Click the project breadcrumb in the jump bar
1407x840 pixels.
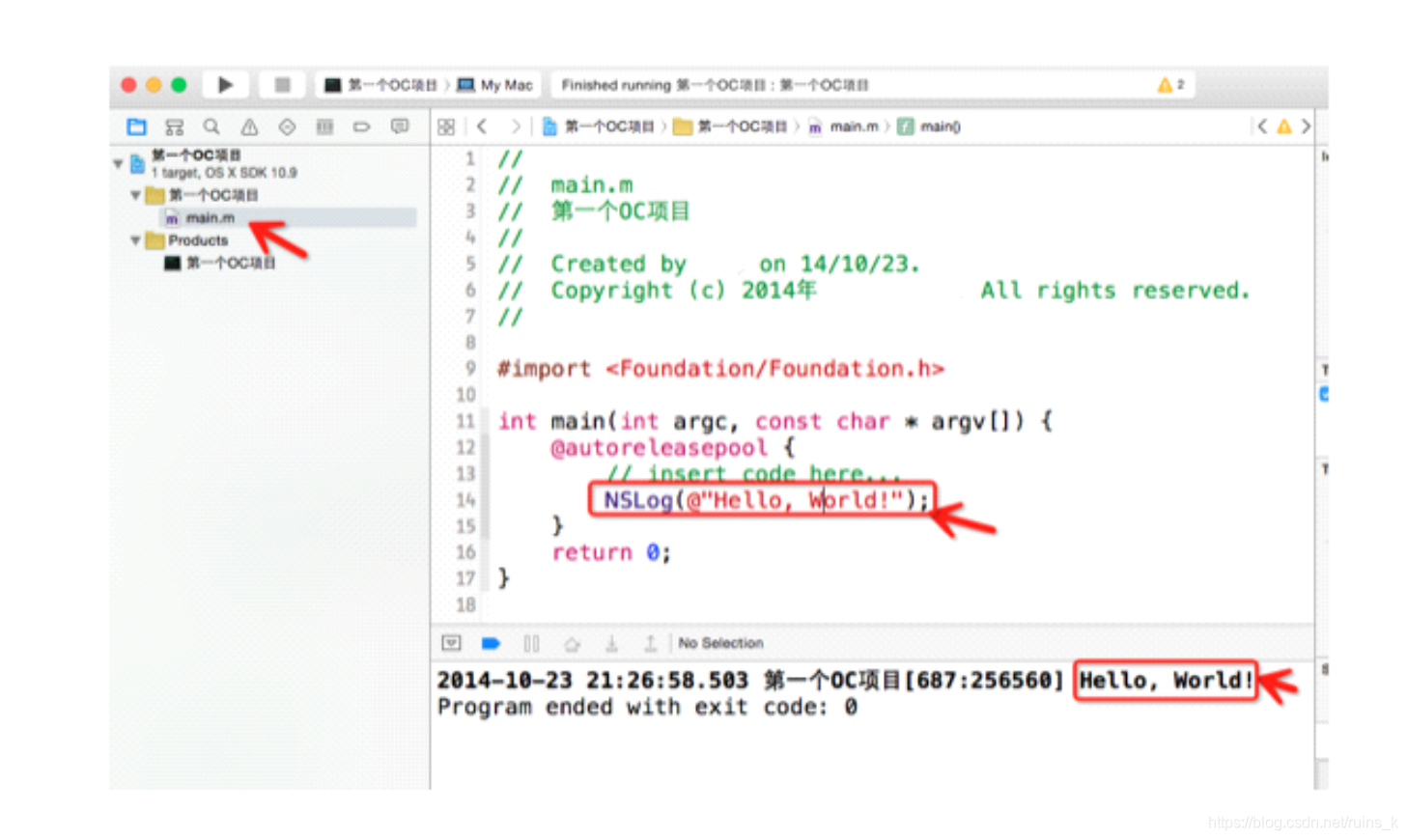(599, 126)
